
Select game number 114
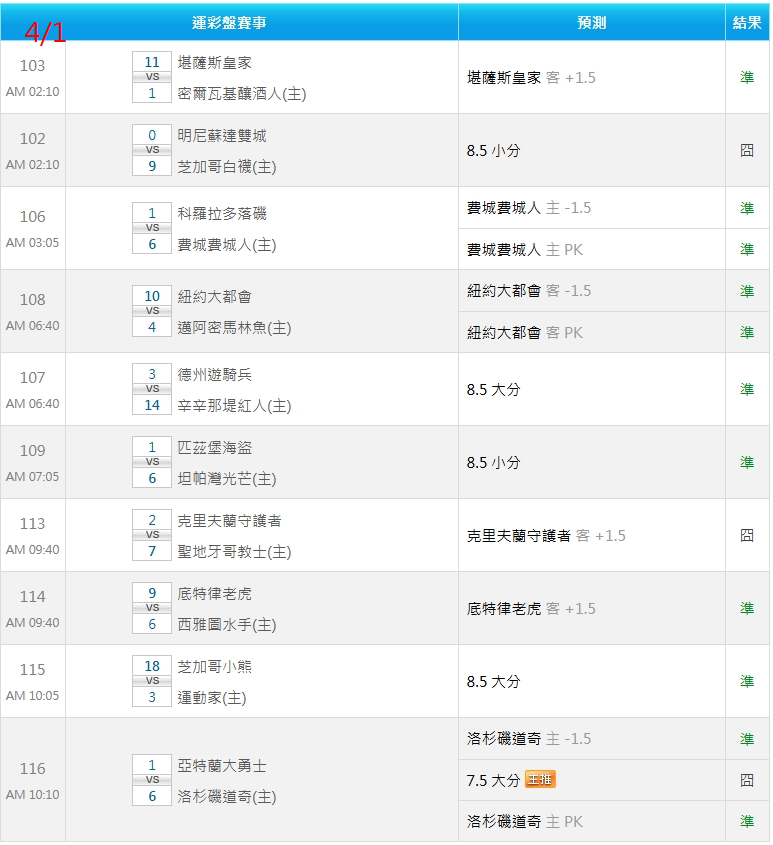click(32, 597)
